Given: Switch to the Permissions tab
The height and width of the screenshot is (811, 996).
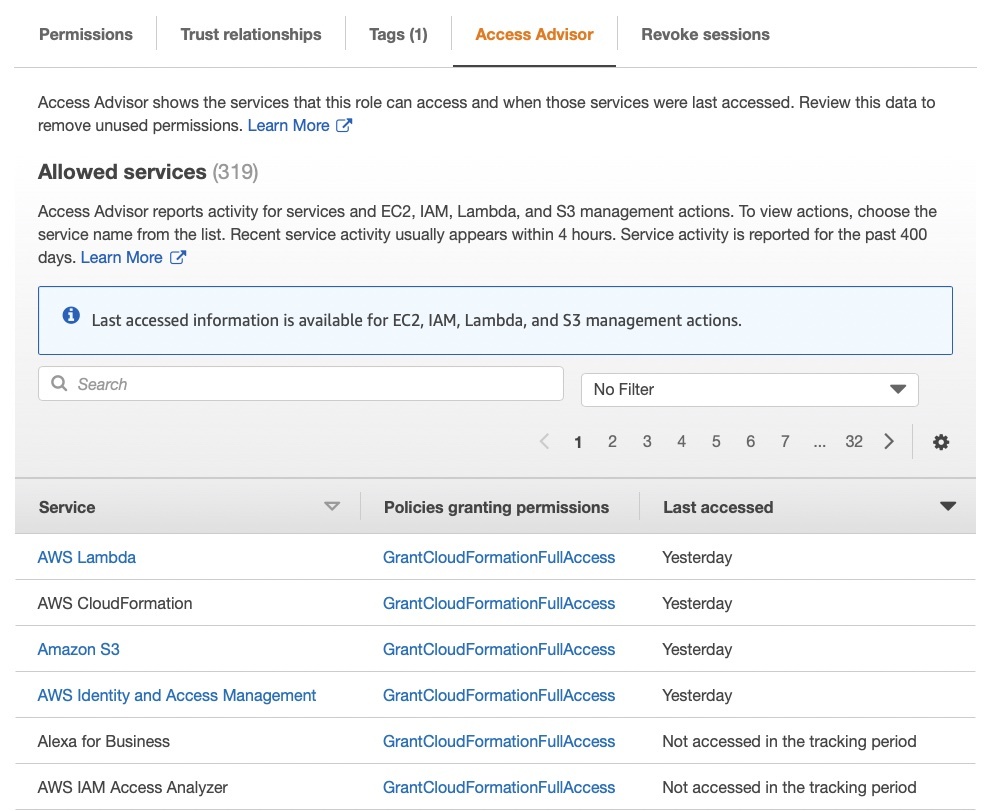Looking at the screenshot, I should [x=85, y=34].
